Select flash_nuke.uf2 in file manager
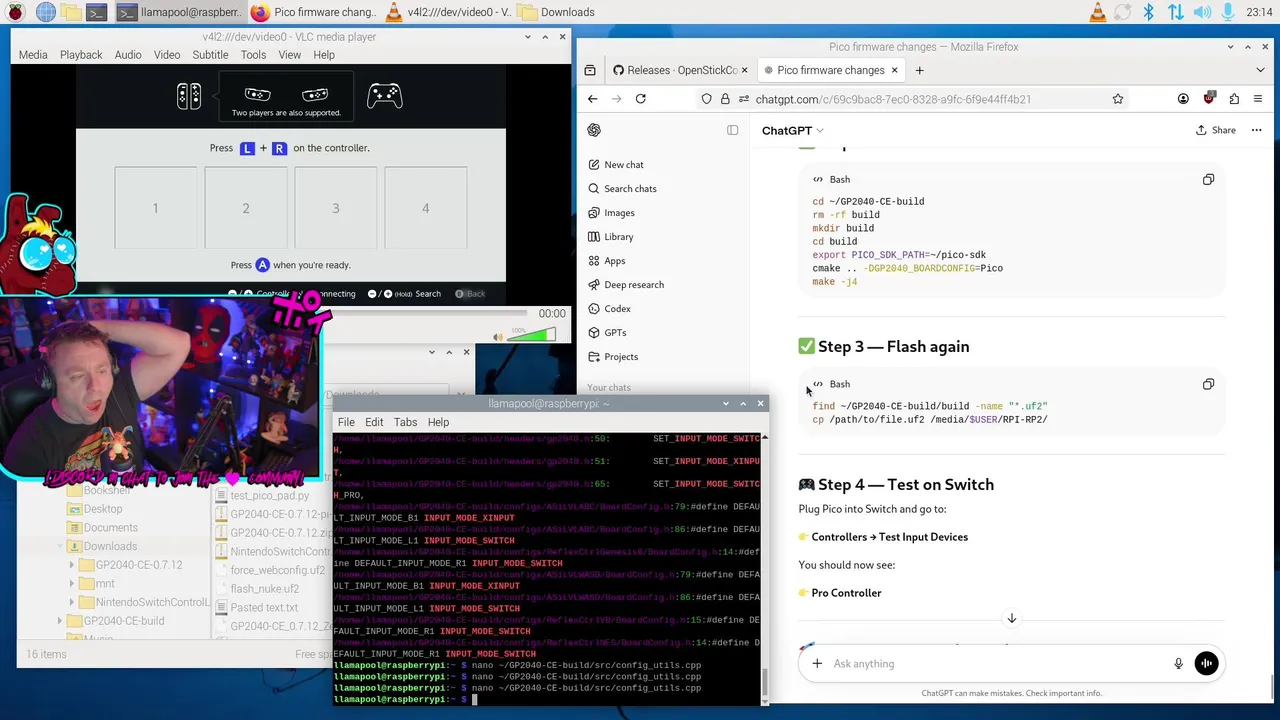1280x720 pixels. (x=264, y=589)
